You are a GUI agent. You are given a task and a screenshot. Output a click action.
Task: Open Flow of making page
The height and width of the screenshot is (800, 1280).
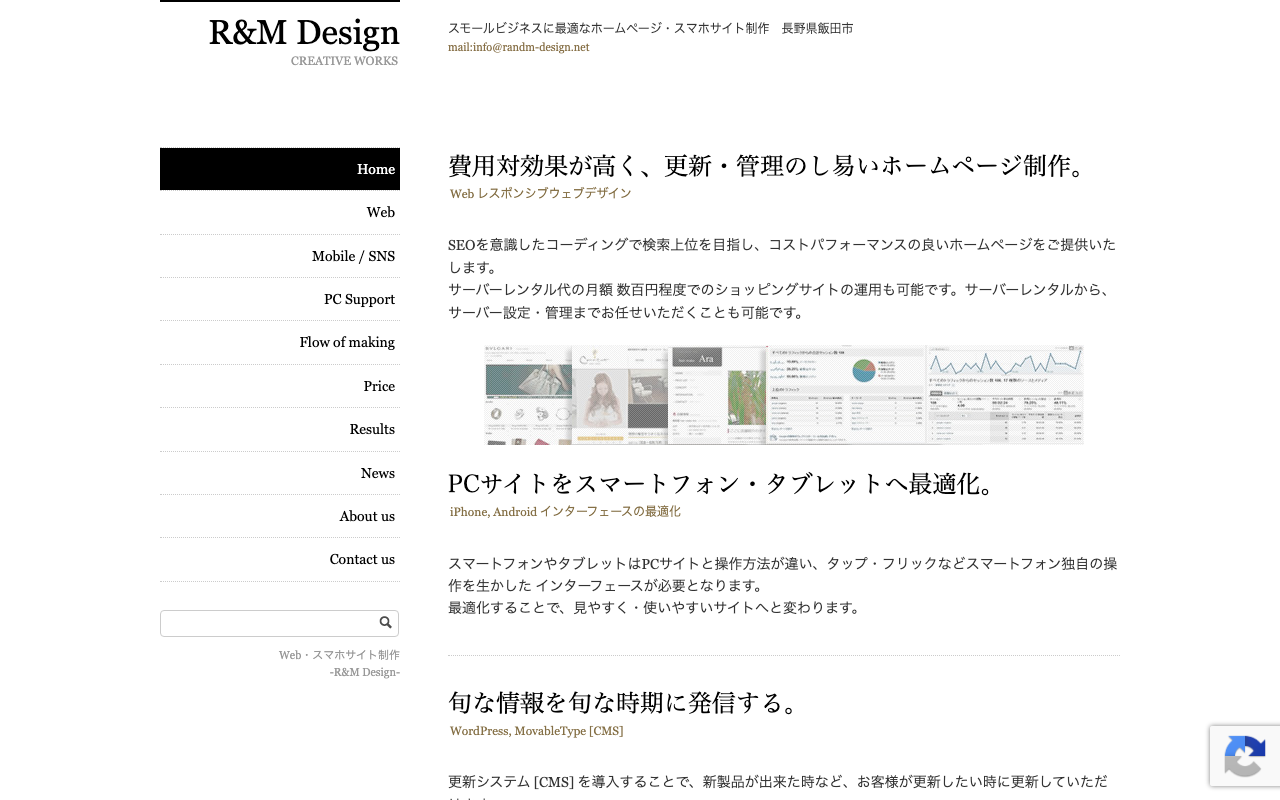pyautogui.click(x=280, y=342)
